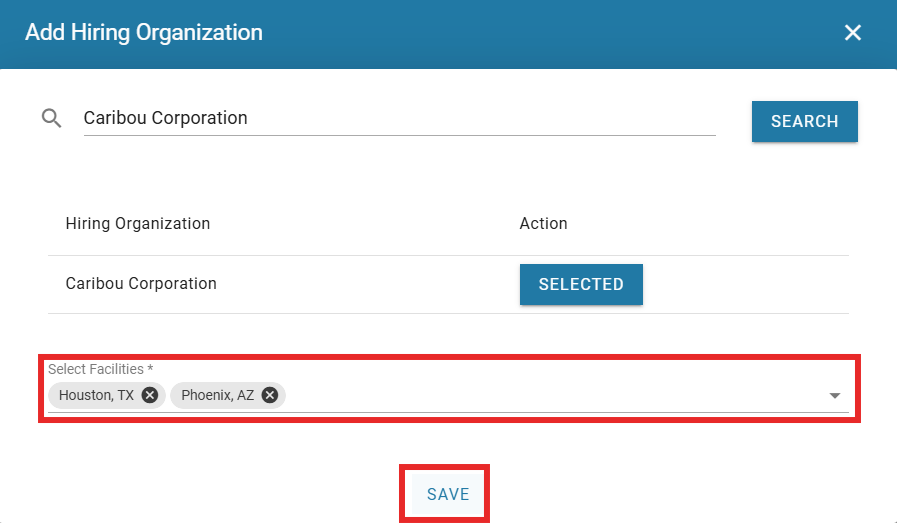Click the Hiring Organization column header
This screenshot has width=897, height=523.
click(x=138, y=223)
